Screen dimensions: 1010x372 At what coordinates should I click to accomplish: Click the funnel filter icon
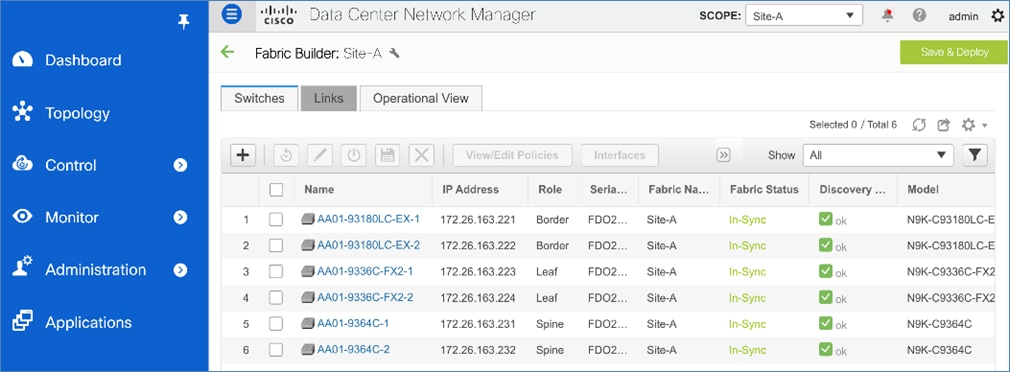975,155
